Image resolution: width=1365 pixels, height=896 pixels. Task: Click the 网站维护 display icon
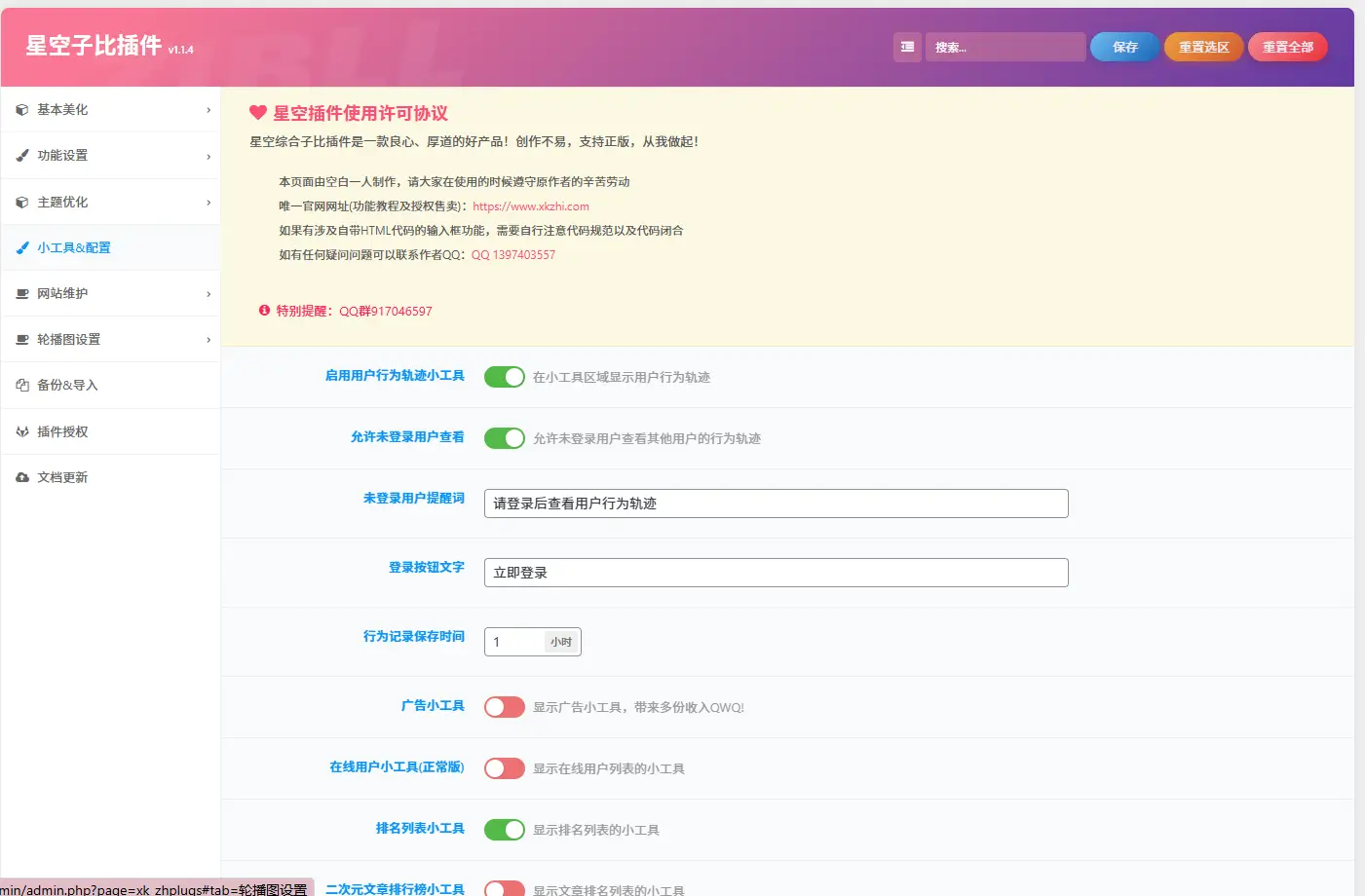click(x=21, y=293)
